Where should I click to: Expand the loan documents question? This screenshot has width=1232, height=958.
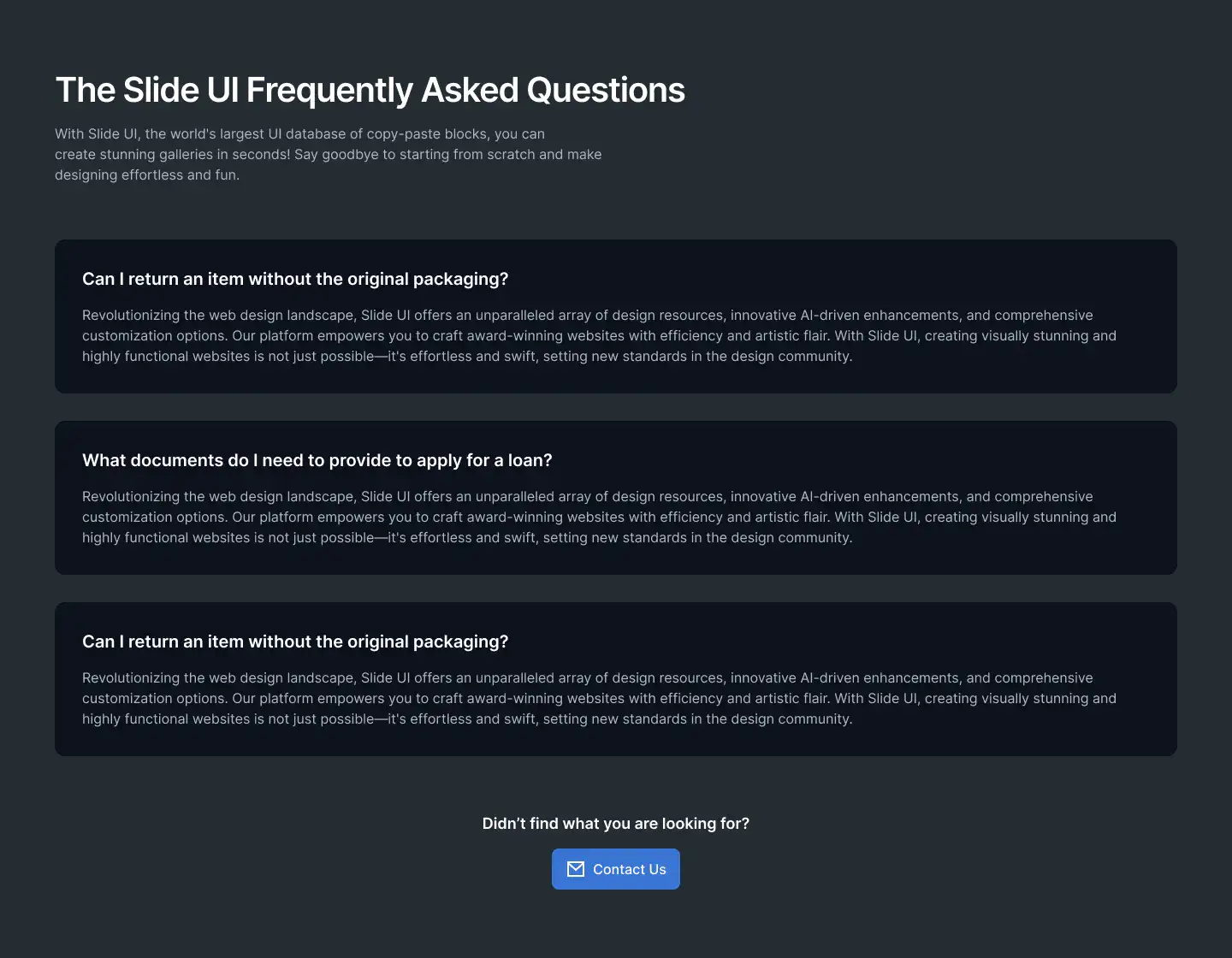[317, 460]
